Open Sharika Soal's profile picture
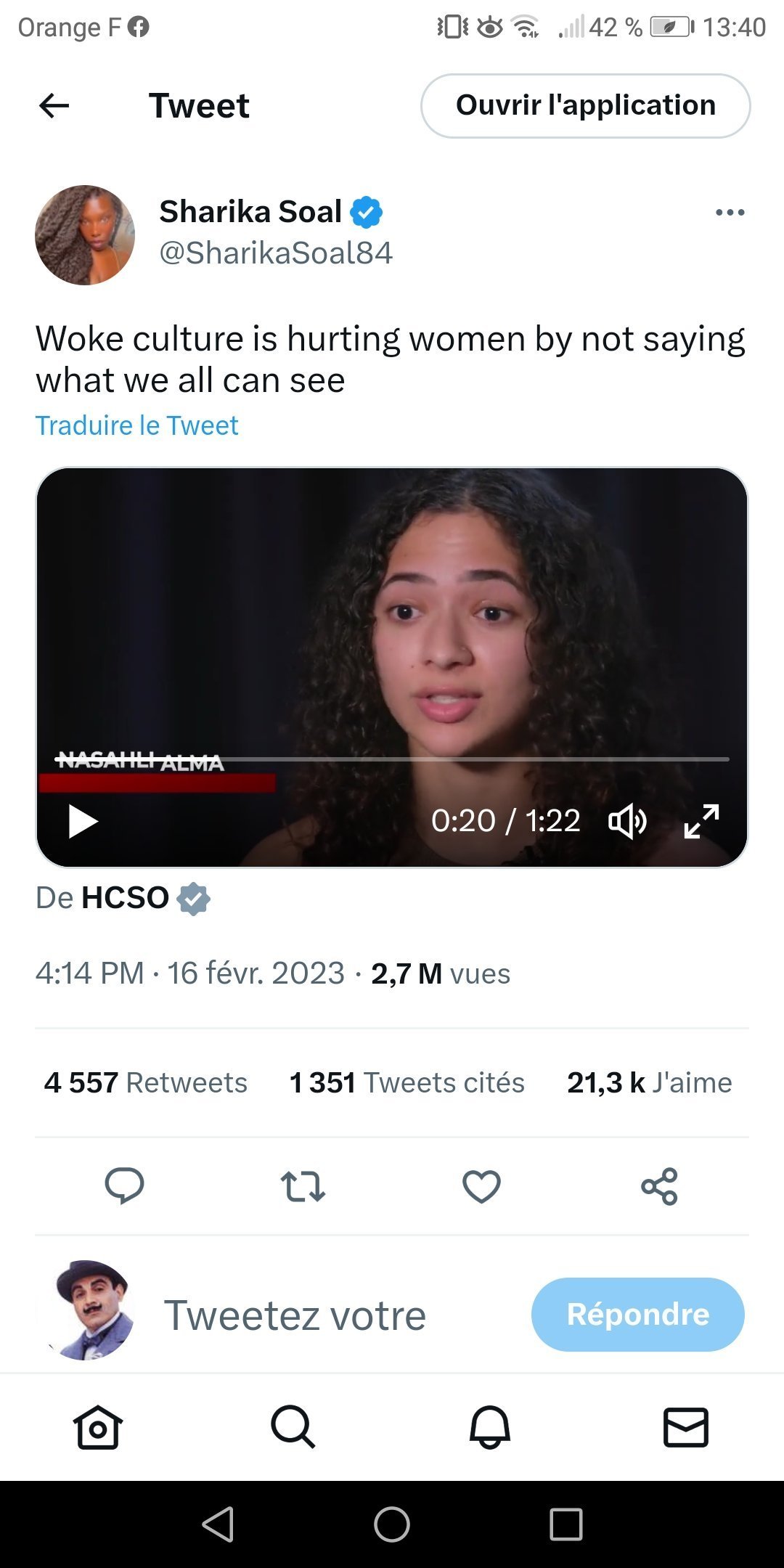 pos(85,235)
